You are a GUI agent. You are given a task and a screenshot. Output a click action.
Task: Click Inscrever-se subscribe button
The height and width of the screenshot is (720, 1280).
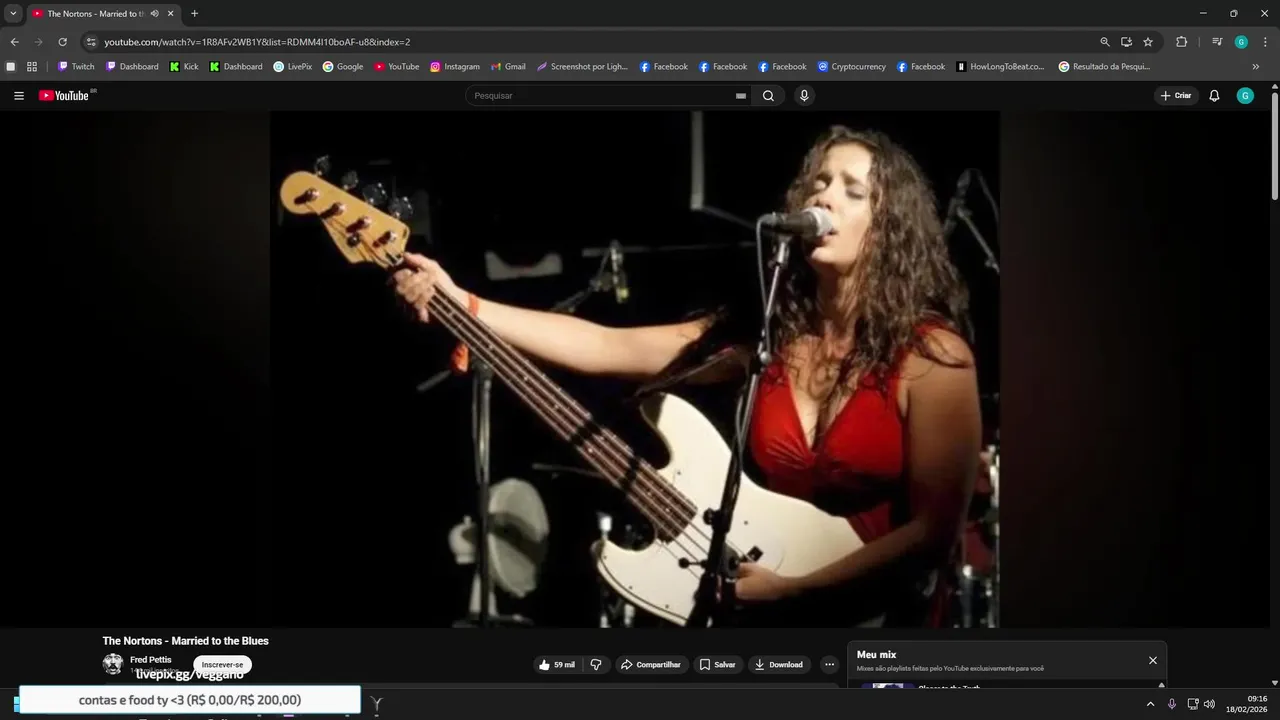click(222, 665)
